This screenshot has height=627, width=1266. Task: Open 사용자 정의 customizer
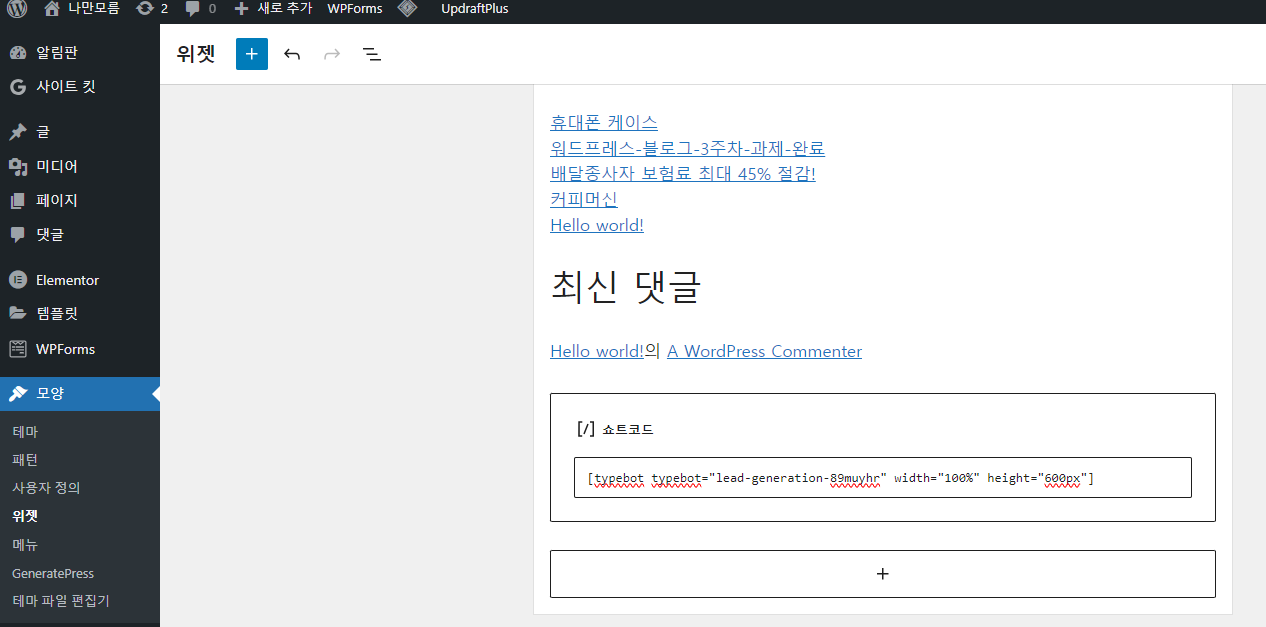click(x=46, y=488)
